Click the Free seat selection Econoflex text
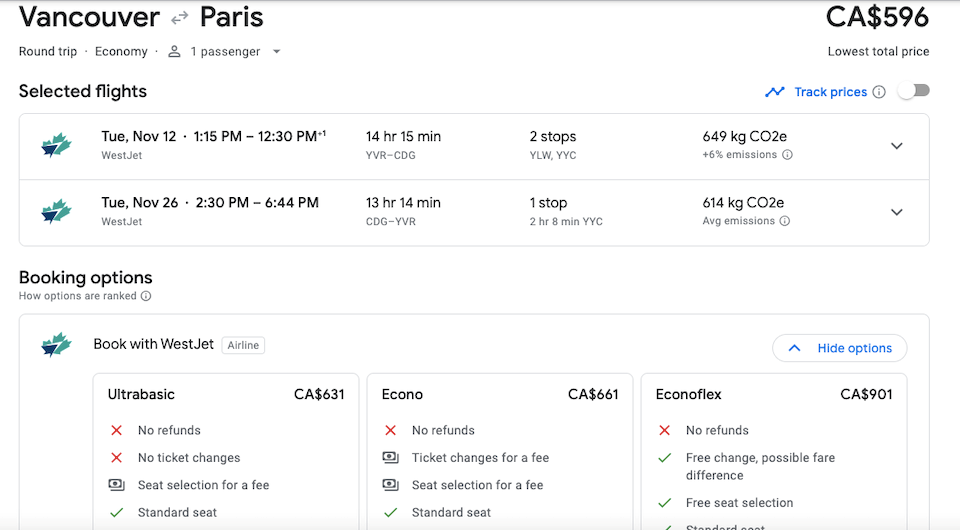 tap(739, 503)
